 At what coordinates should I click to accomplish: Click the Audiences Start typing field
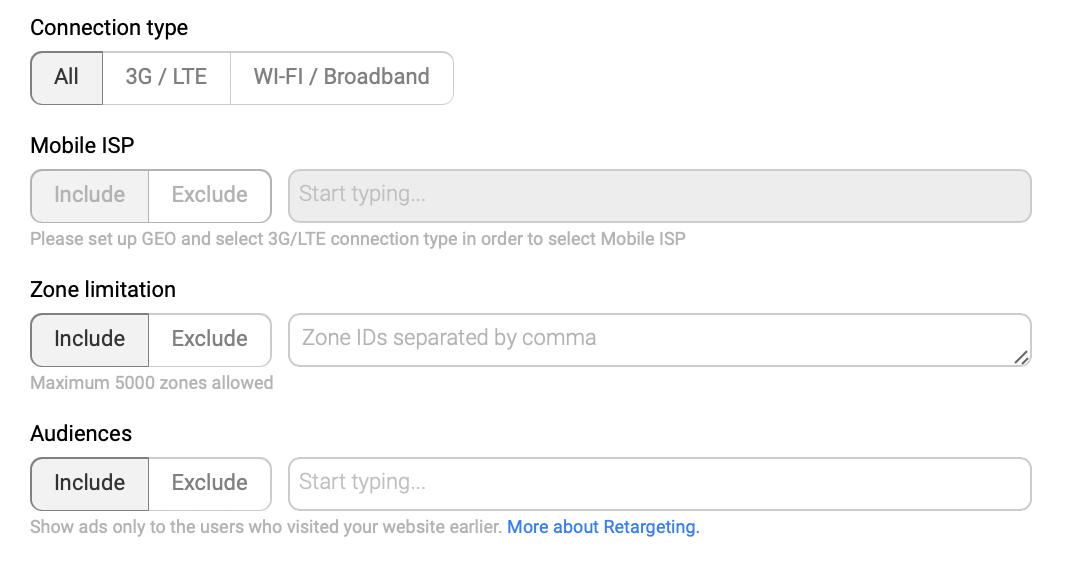coord(659,483)
